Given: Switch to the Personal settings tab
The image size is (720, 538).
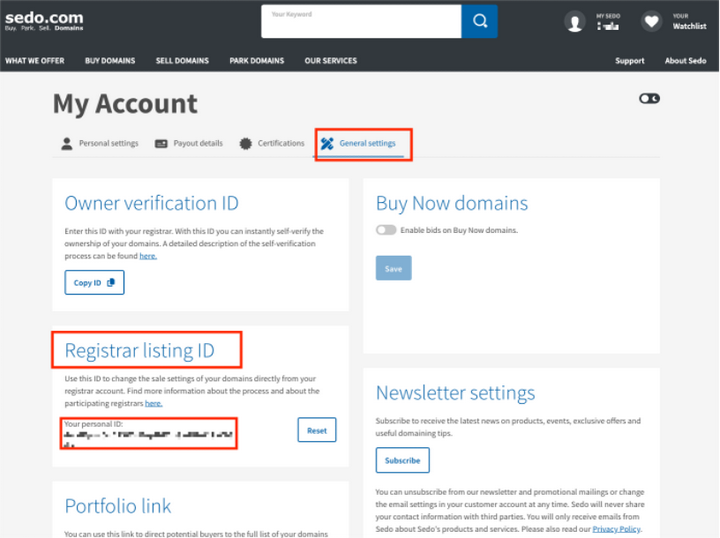Looking at the screenshot, I should [100, 144].
